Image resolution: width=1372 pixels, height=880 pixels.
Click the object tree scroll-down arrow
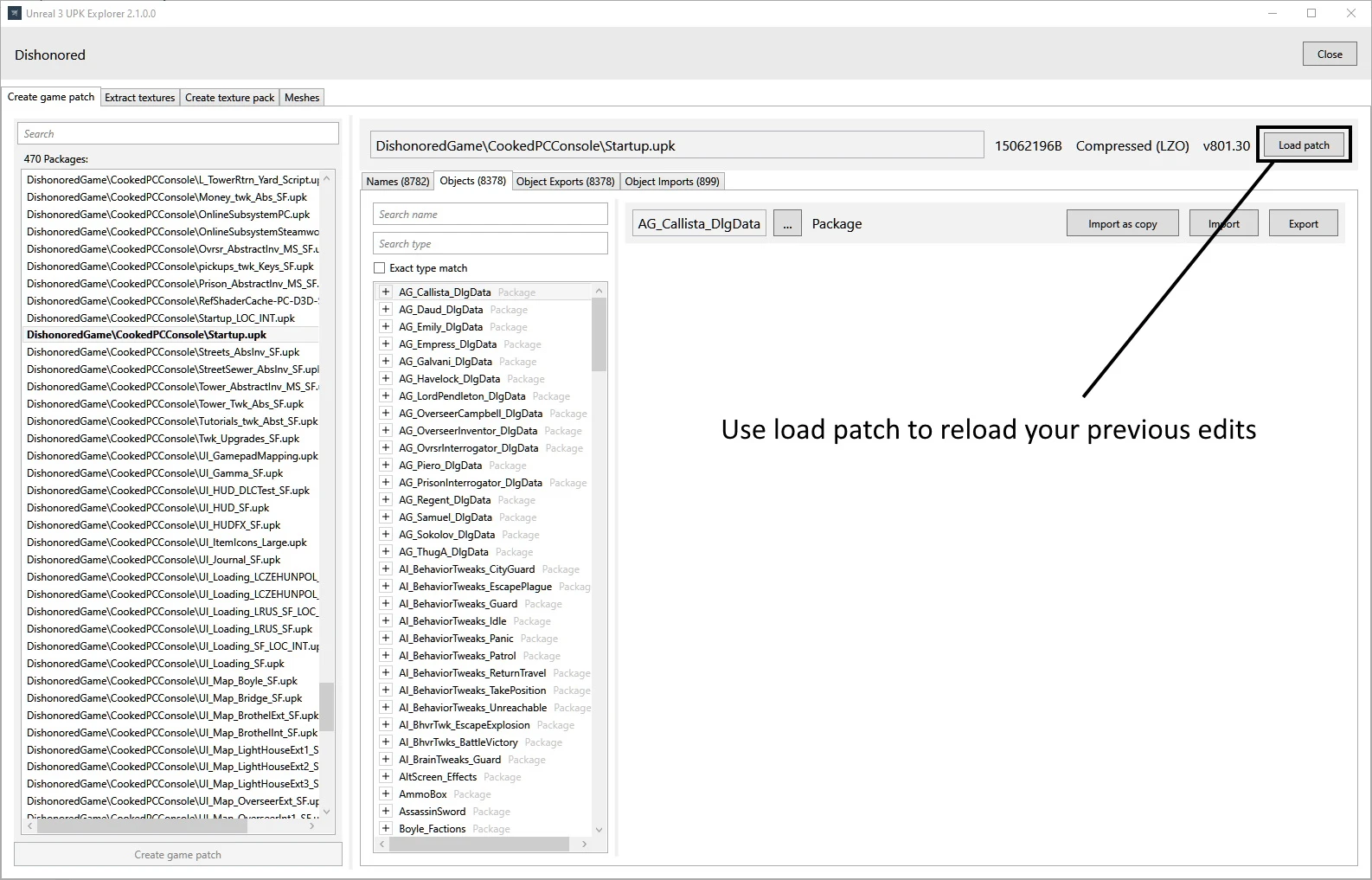point(599,829)
